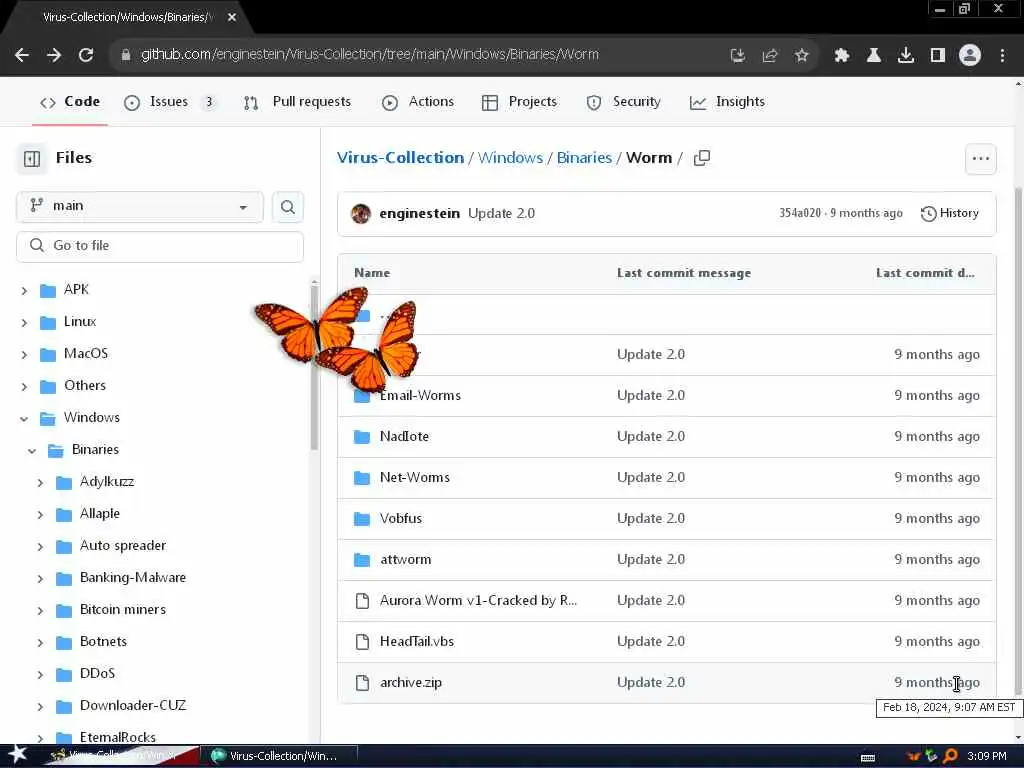Reload the page with the refresh icon
The image size is (1024, 768).
pos(86,55)
